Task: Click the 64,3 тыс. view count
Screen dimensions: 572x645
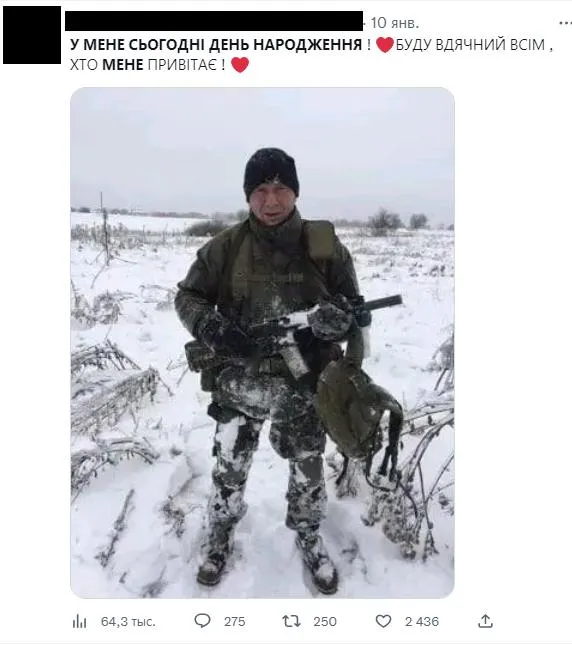Action: 128,622
